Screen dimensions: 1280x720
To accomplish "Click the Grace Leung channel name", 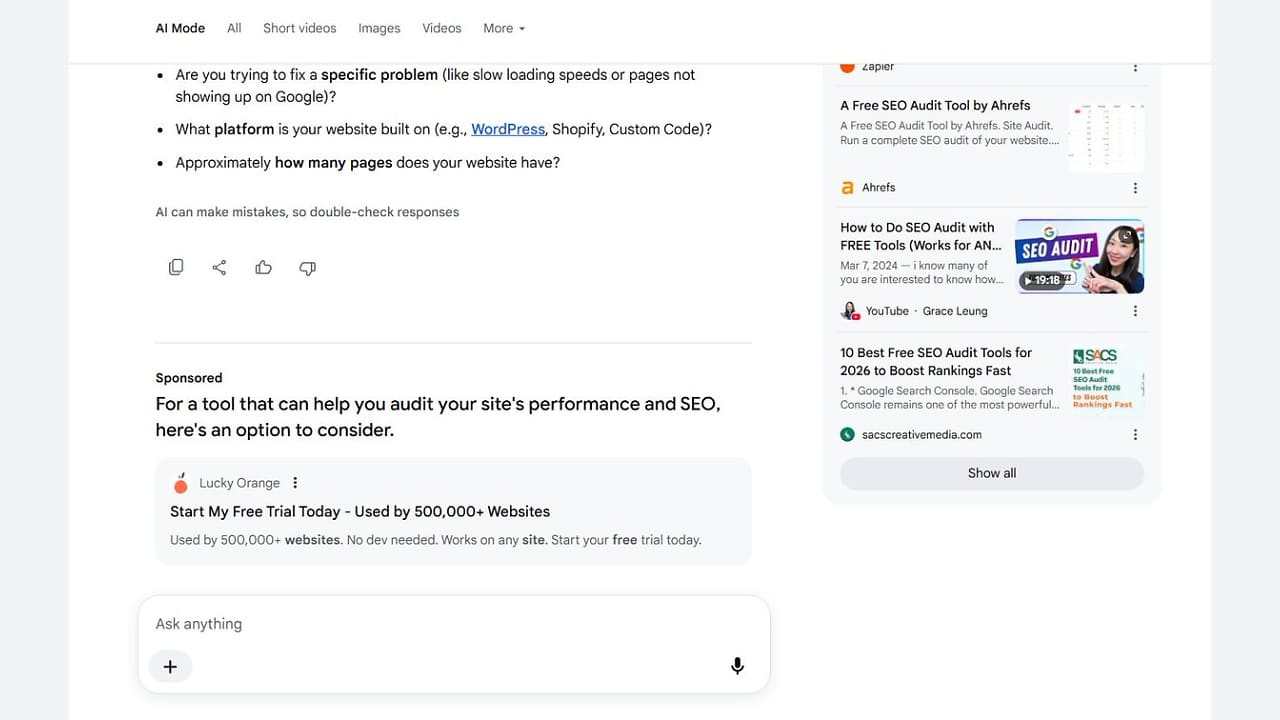I will tap(955, 311).
